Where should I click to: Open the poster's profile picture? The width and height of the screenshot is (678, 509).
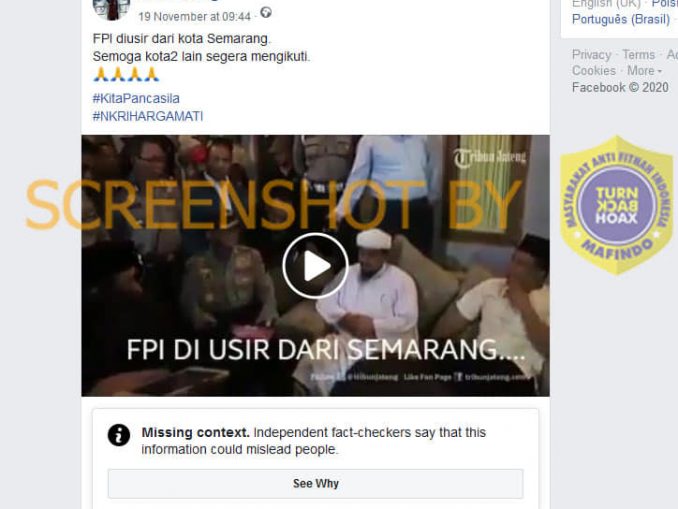111,10
